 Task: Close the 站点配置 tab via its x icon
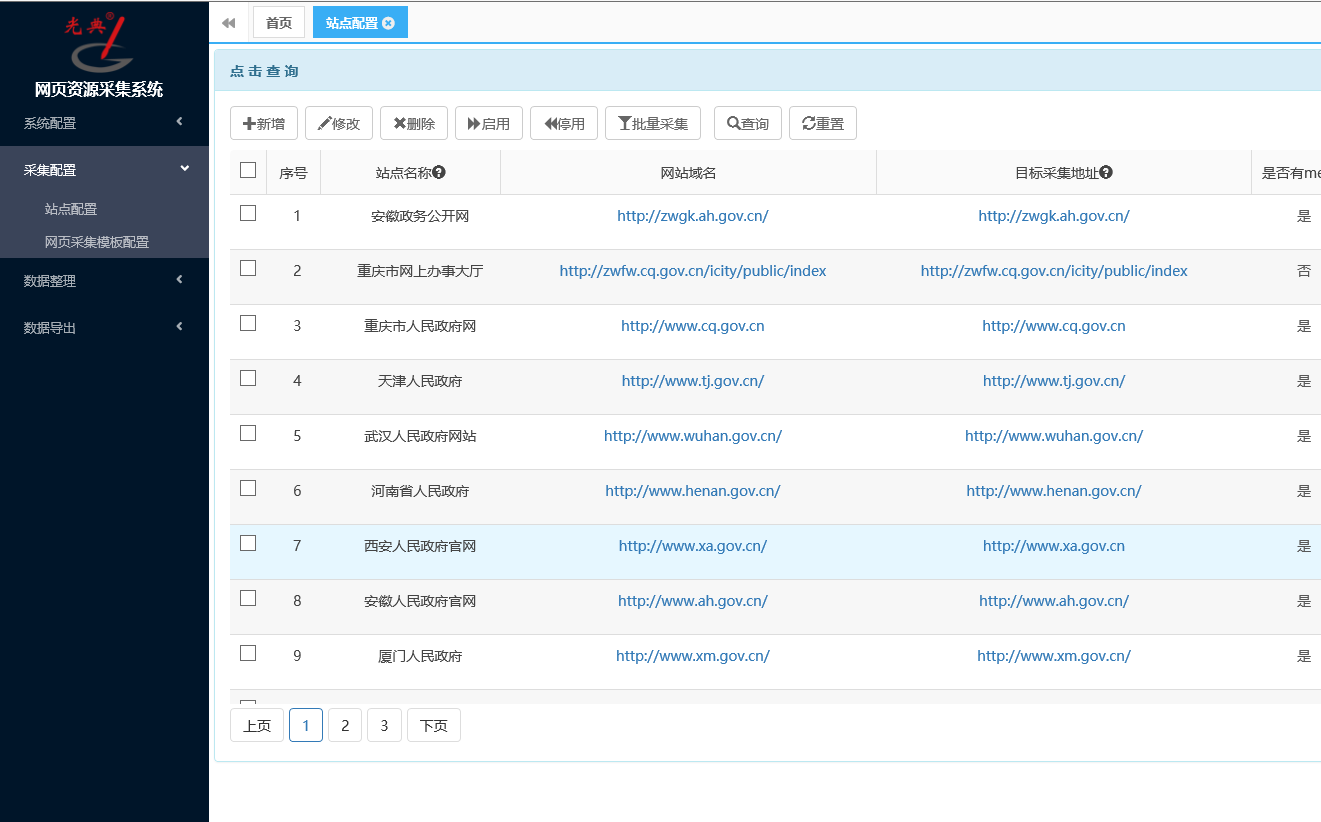point(388,23)
